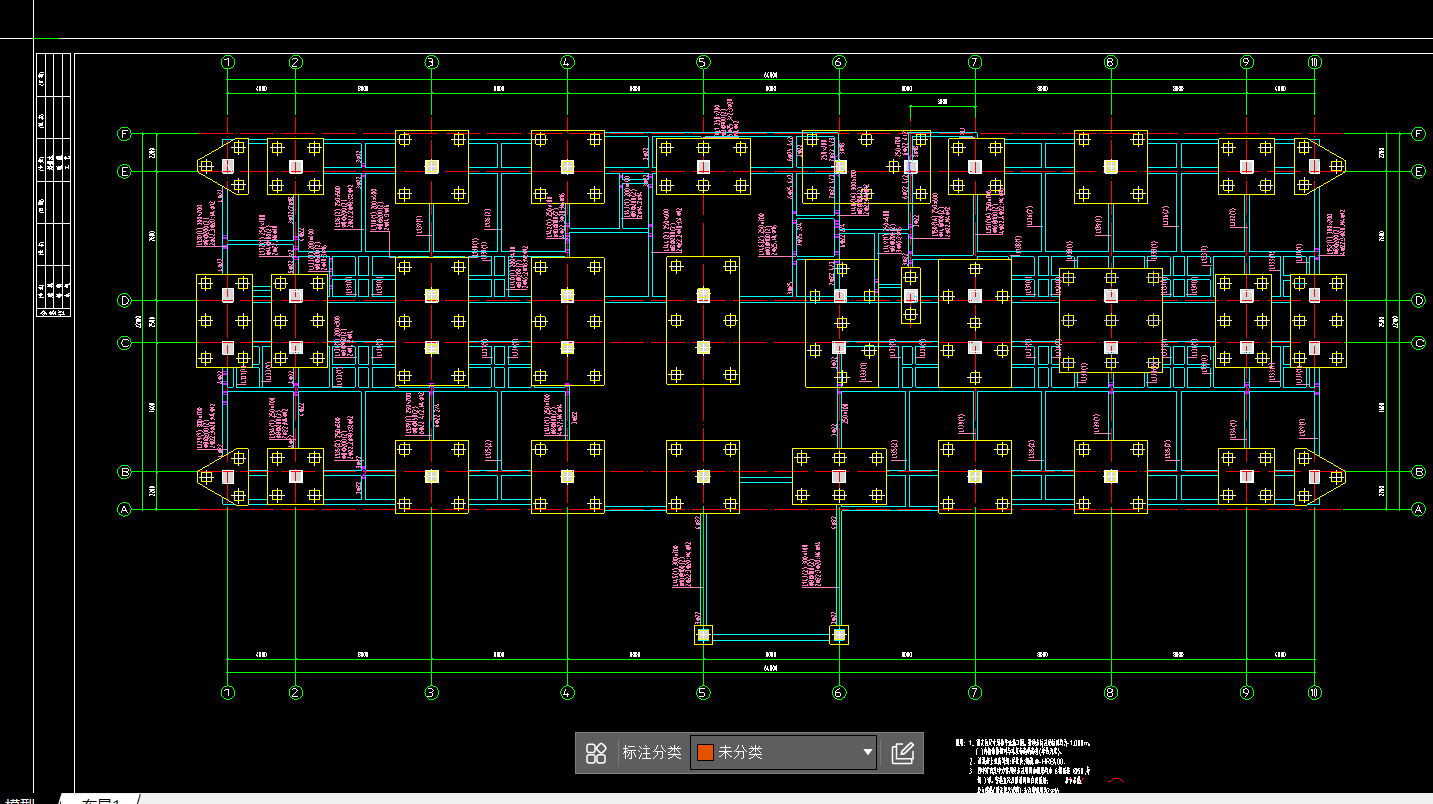This screenshot has height=804, width=1433.
Task: Select axis bubble 8 below the plan
Action: tap(1110, 692)
